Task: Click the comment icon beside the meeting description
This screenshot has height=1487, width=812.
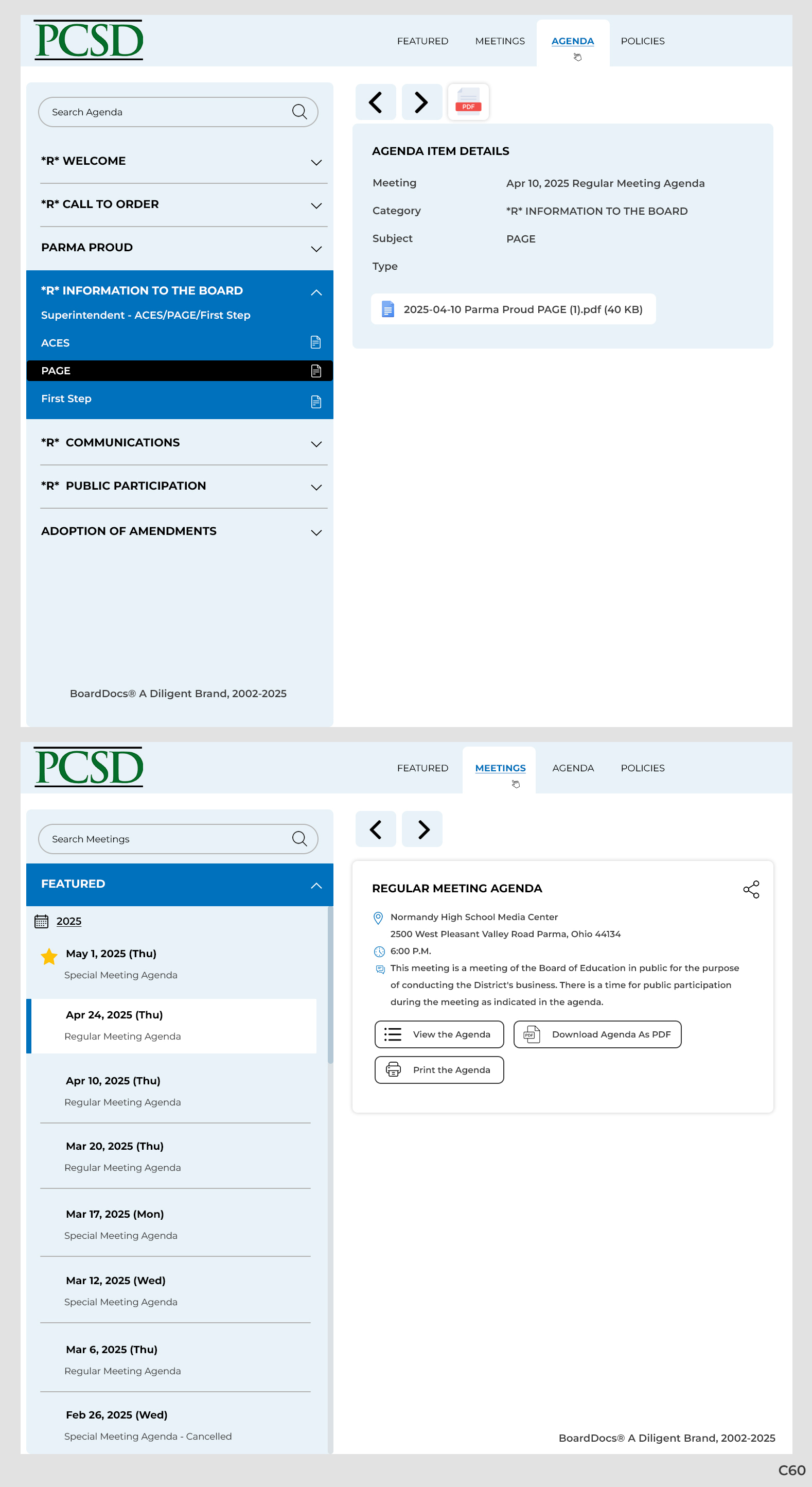Action: pyautogui.click(x=380, y=969)
